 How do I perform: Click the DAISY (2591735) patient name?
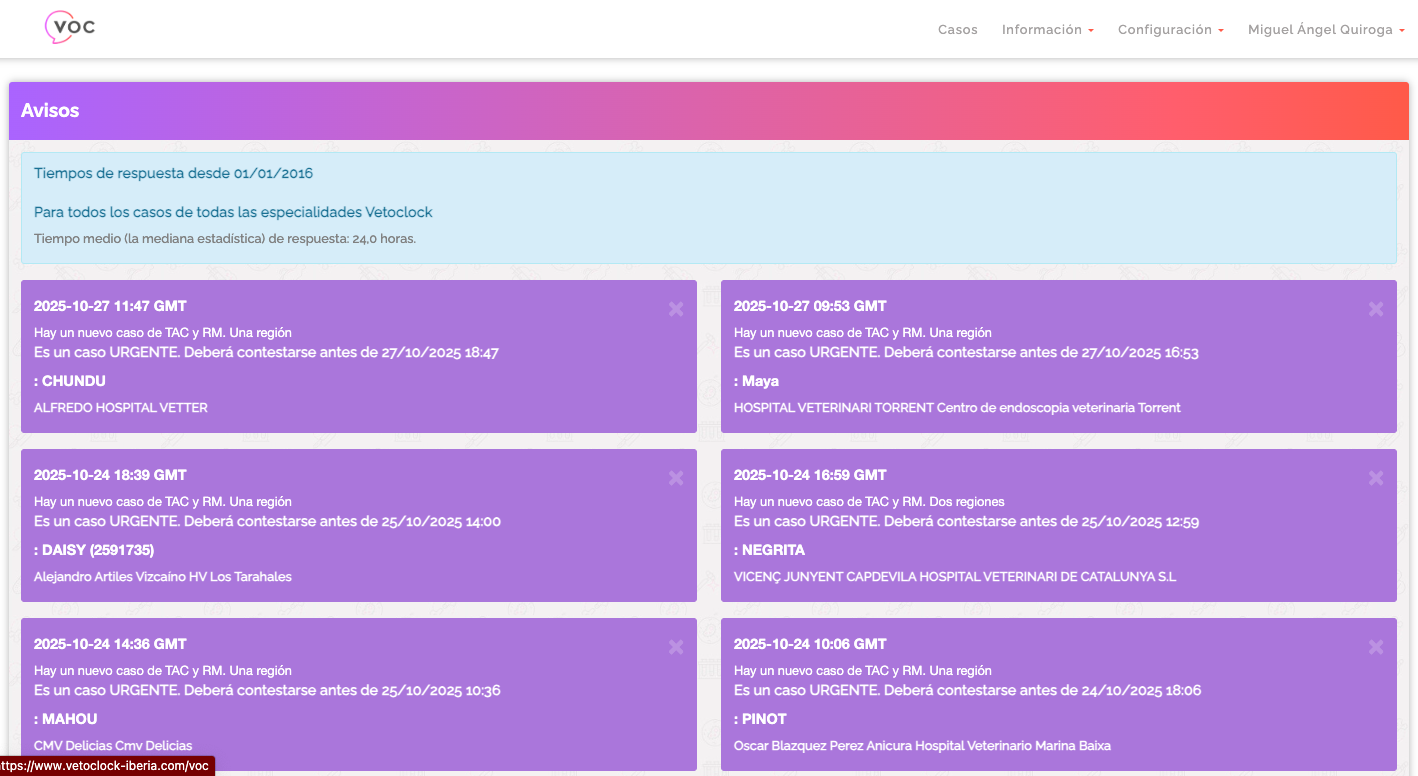(97, 550)
